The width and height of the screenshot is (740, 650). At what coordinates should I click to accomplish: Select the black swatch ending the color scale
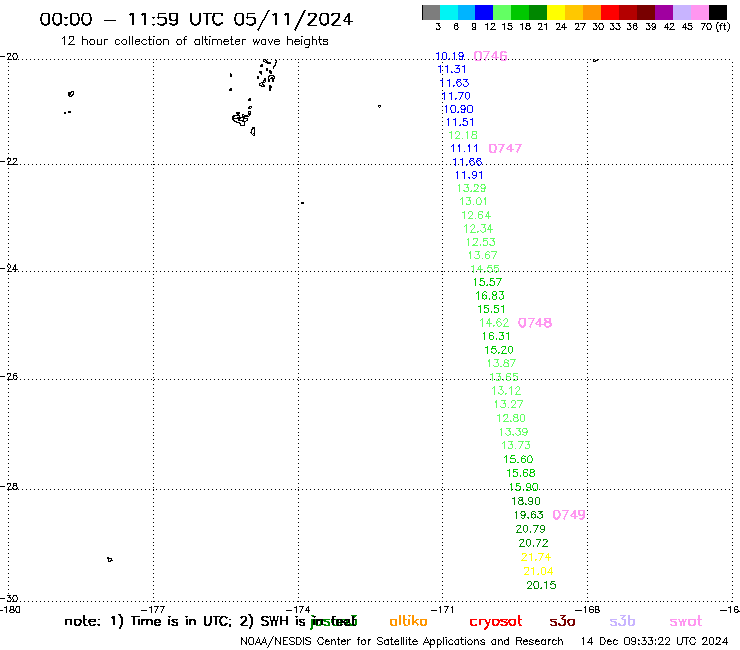tap(718, 12)
